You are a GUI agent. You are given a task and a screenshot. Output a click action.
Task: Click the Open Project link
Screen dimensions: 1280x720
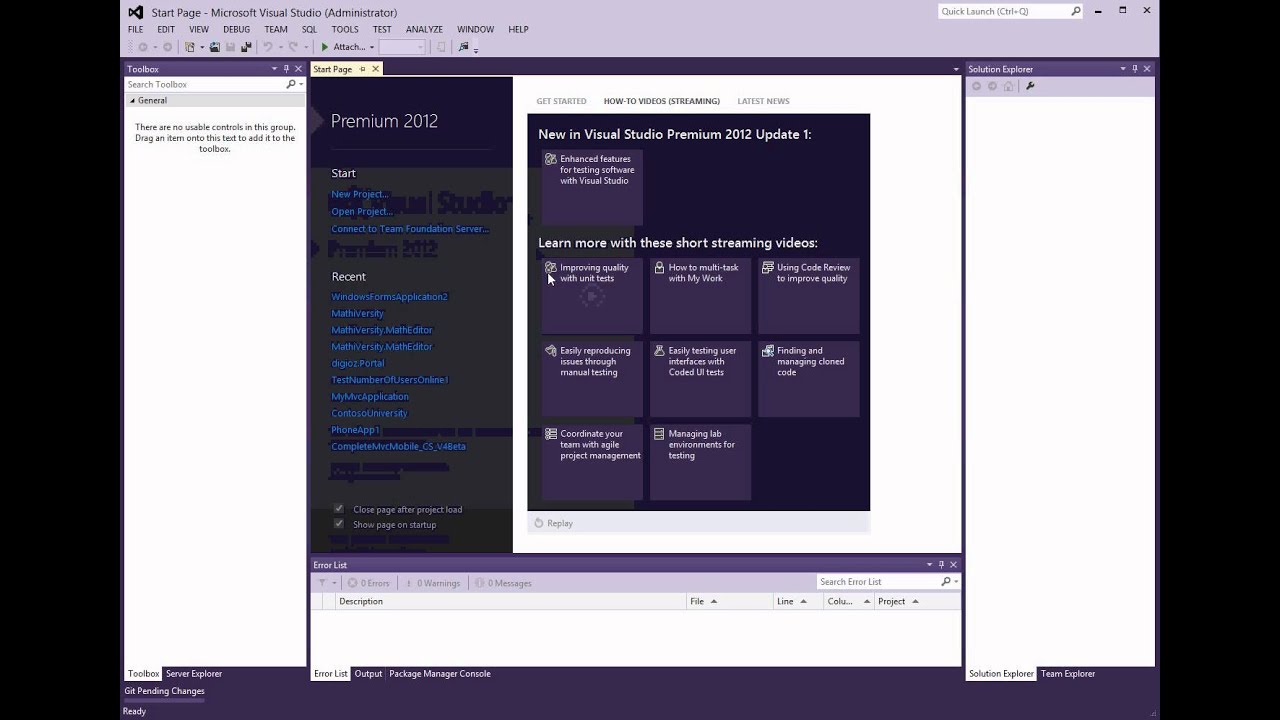click(362, 211)
